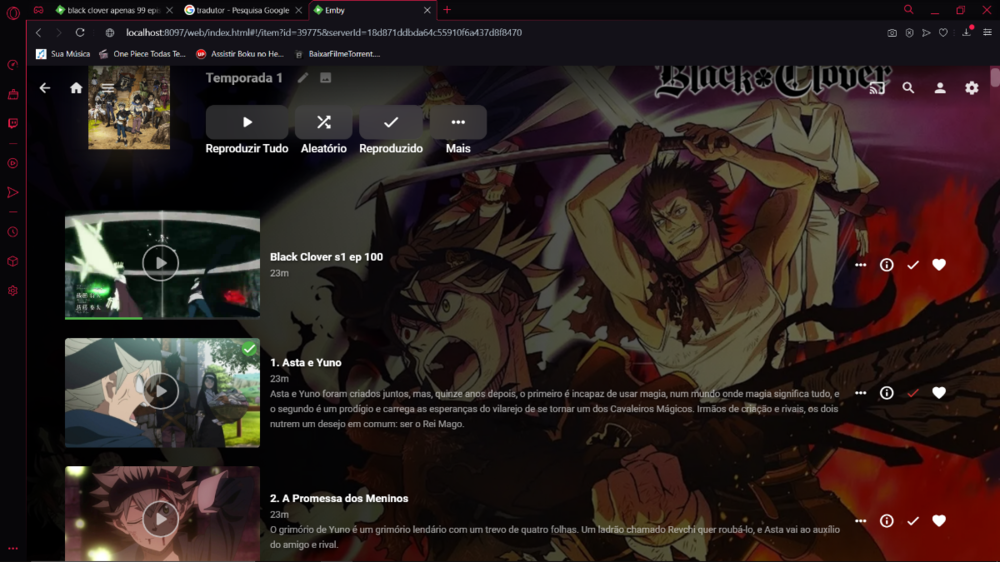Open Extensions cube in the Opera sidebar
This screenshot has height=562, width=1000.
point(13,262)
